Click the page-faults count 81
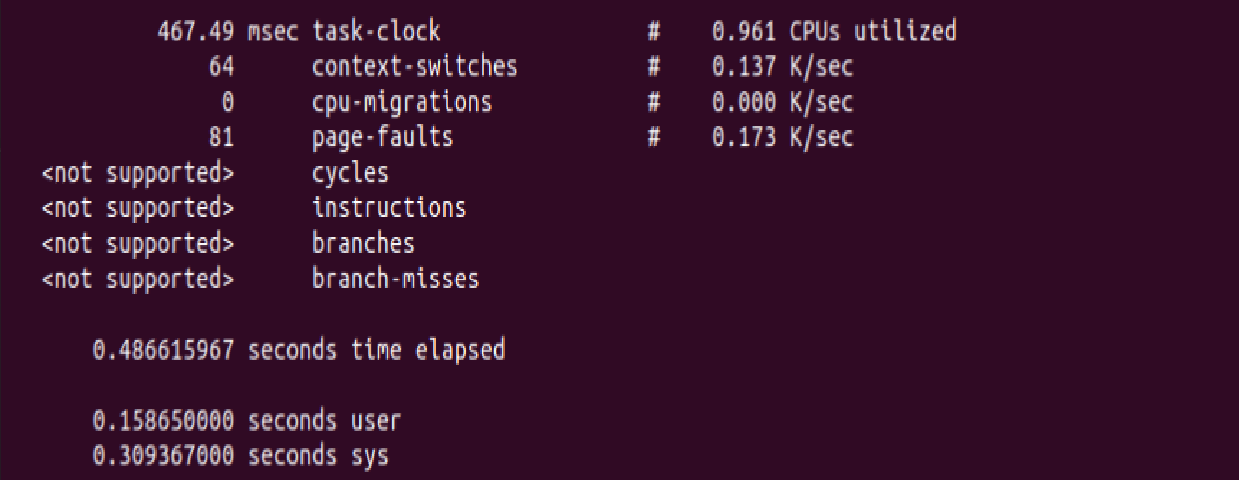Viewport: 1240px width, 481px height. point(221,137)
